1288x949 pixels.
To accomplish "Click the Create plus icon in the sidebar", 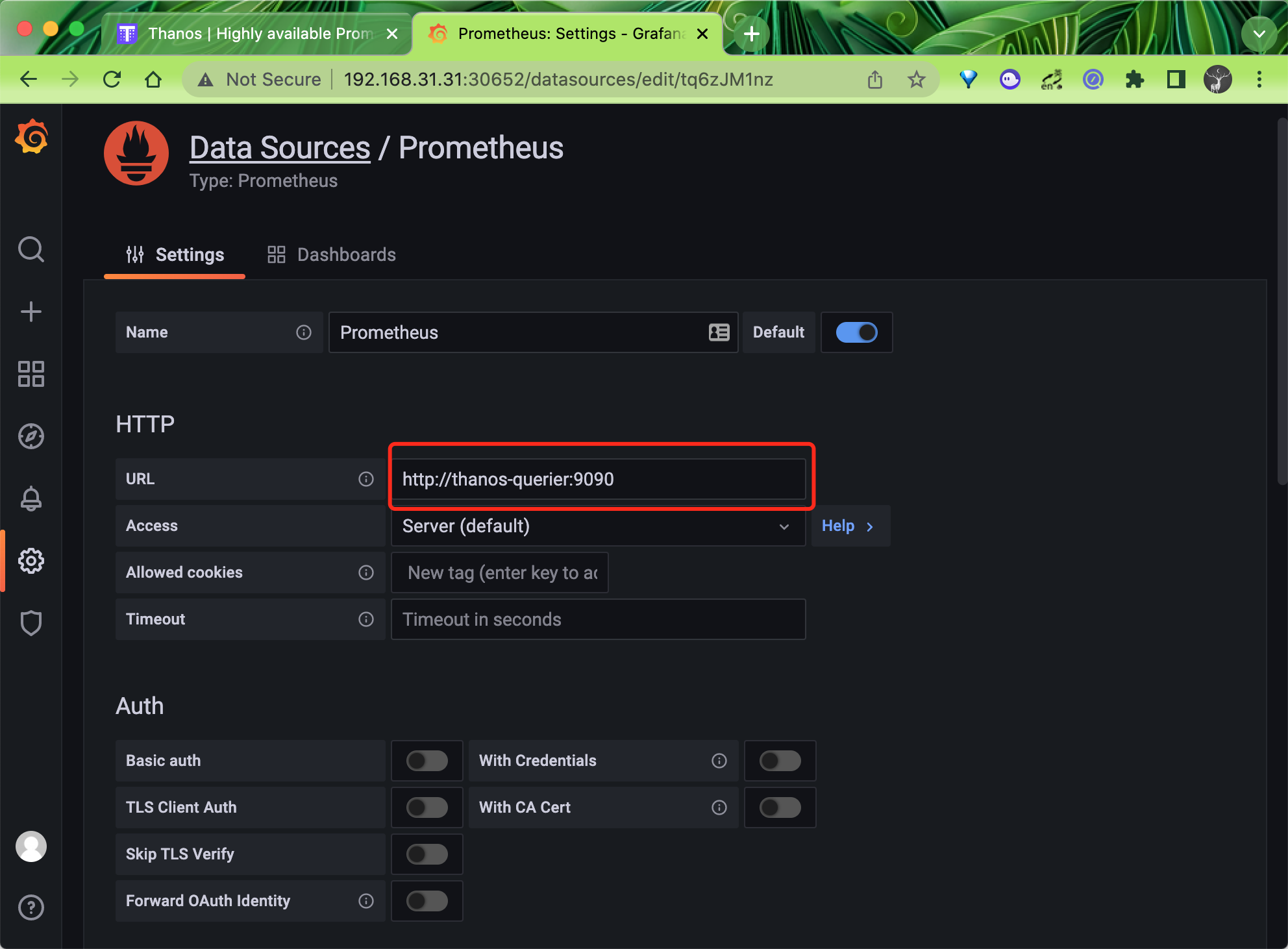I will (x=31, y=312).
